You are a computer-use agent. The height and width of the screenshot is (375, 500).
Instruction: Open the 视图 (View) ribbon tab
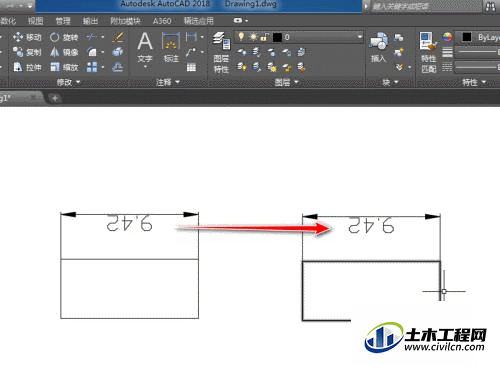click(35, 21)
